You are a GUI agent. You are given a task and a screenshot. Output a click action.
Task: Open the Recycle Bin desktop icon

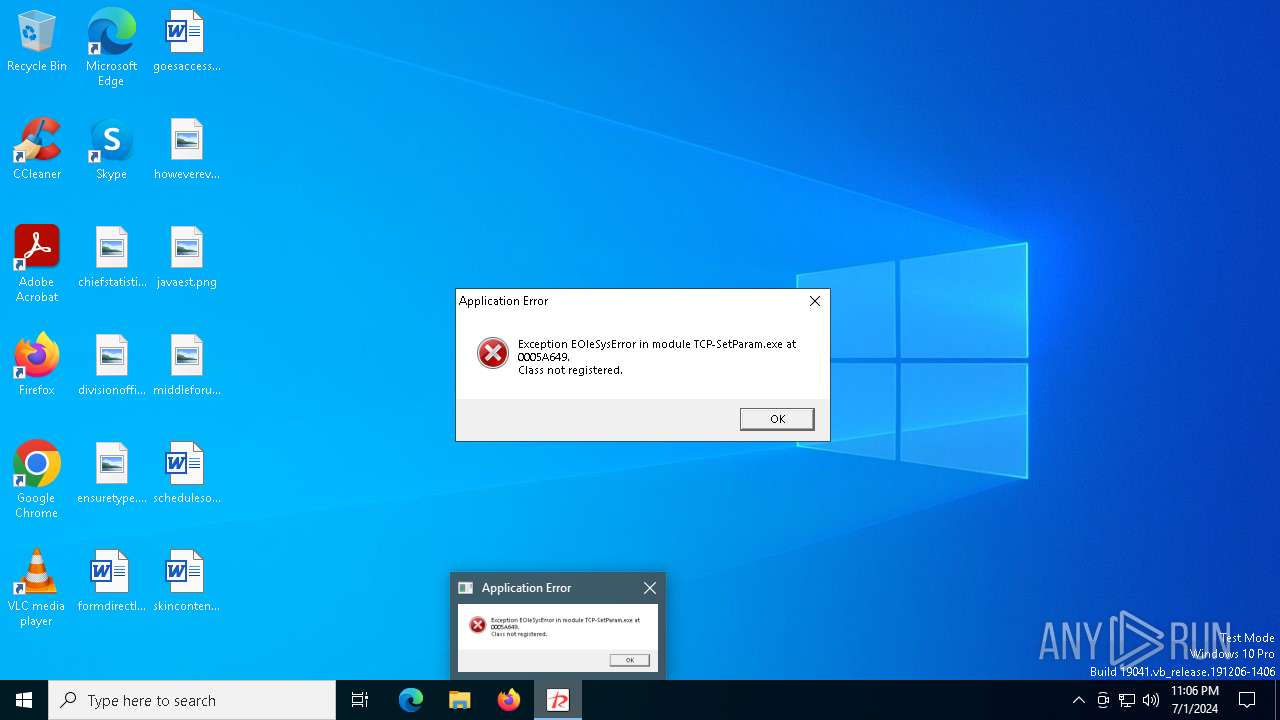[x=37, y=42]
